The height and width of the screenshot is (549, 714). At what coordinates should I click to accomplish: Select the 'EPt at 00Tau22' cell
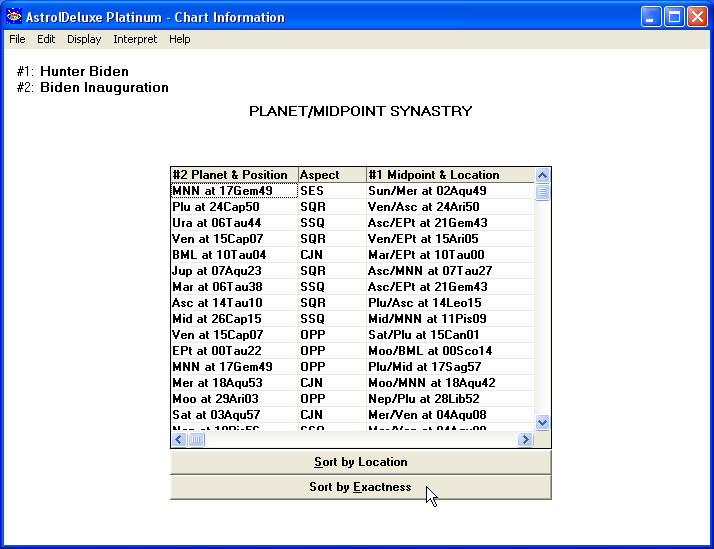pos(235,351)
